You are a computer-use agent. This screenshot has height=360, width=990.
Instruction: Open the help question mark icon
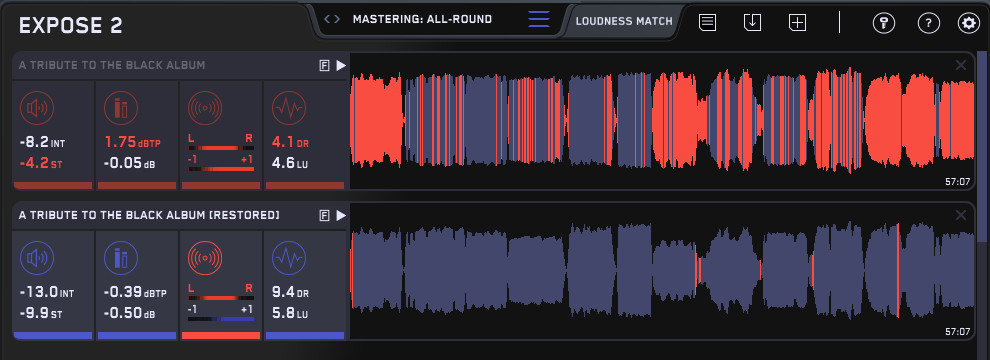coord(929,23)
